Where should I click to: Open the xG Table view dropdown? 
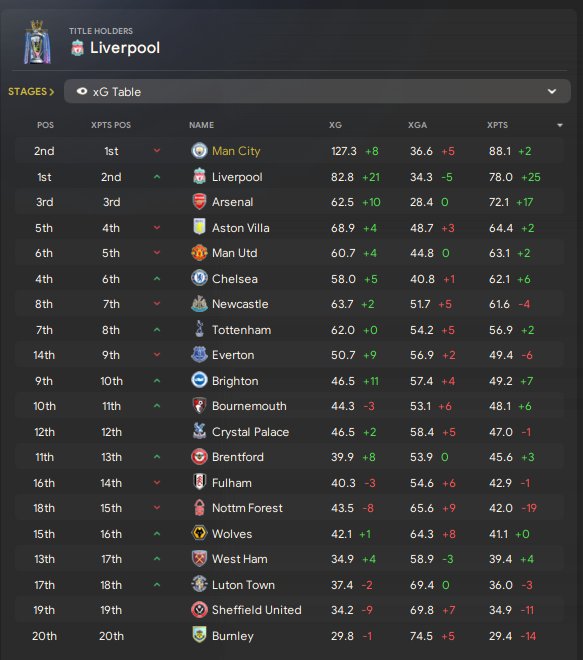click(317, 91)
